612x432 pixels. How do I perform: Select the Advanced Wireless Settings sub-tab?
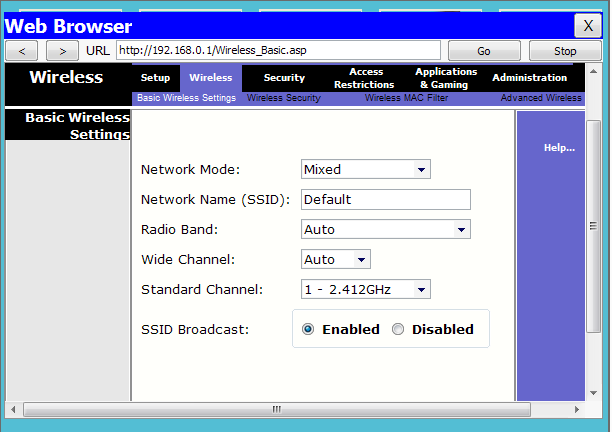[542, 98]
